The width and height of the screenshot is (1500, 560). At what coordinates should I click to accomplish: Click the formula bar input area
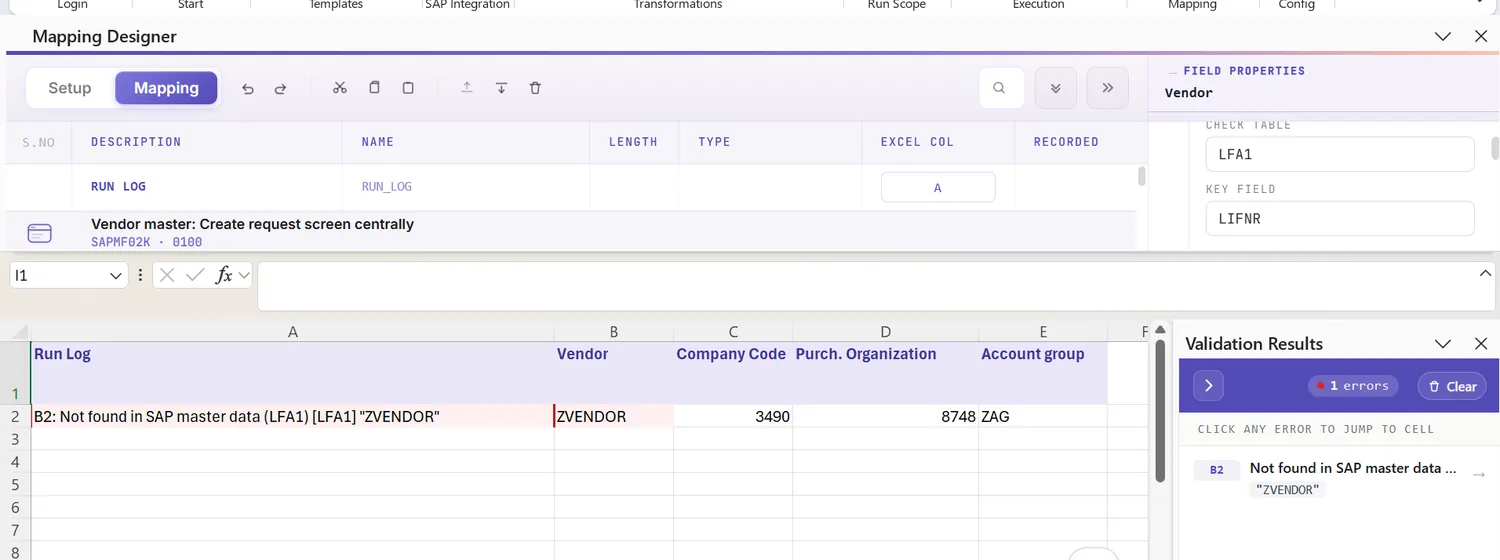coord(865,287)
